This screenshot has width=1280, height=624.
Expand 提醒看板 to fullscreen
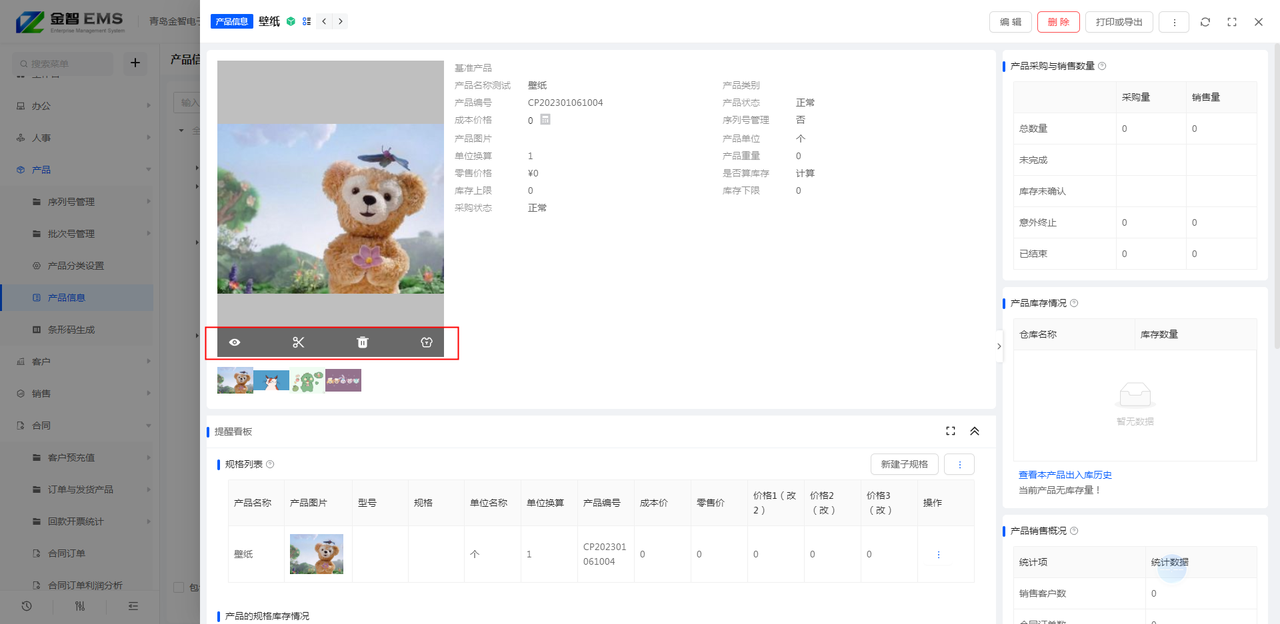coord(951,431)
